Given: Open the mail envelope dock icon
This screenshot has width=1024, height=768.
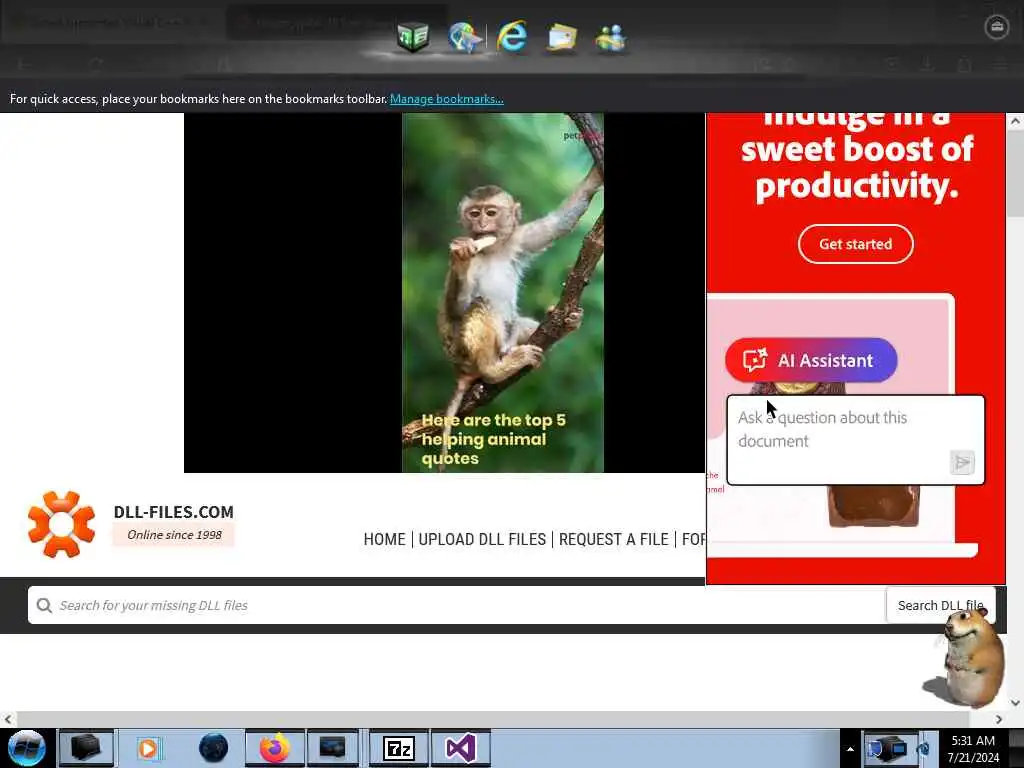Looking at the screenshot, I should tap(562, 37).
